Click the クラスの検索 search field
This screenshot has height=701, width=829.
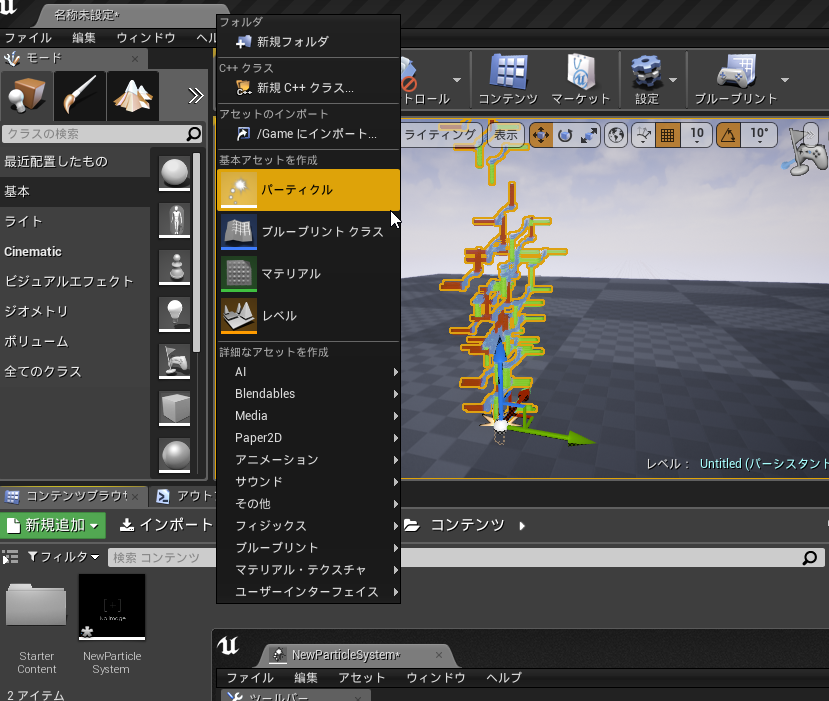(x=102, y=134)
